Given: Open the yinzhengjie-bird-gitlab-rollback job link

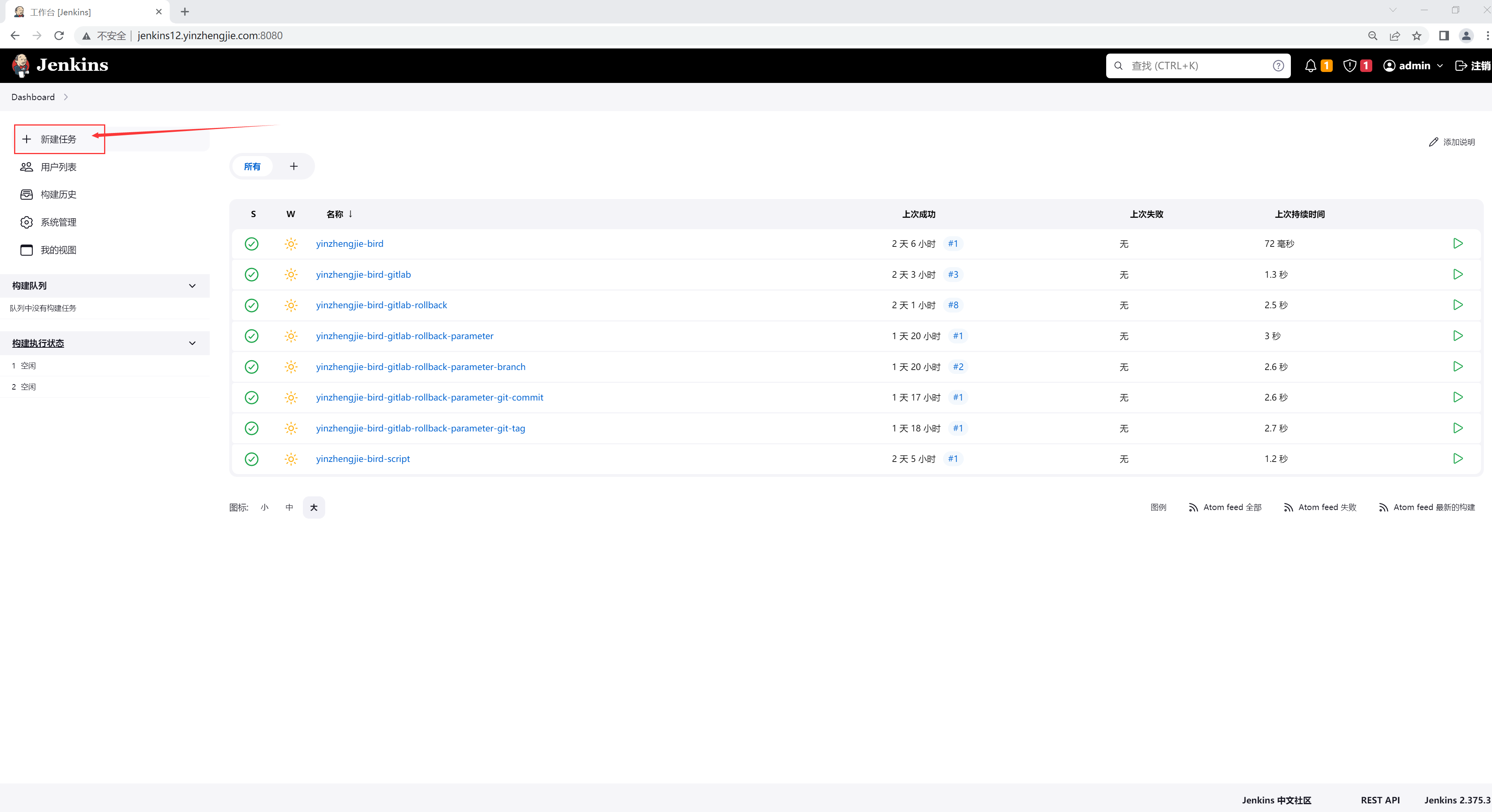Looking at the screenshot, I should 381,305.
